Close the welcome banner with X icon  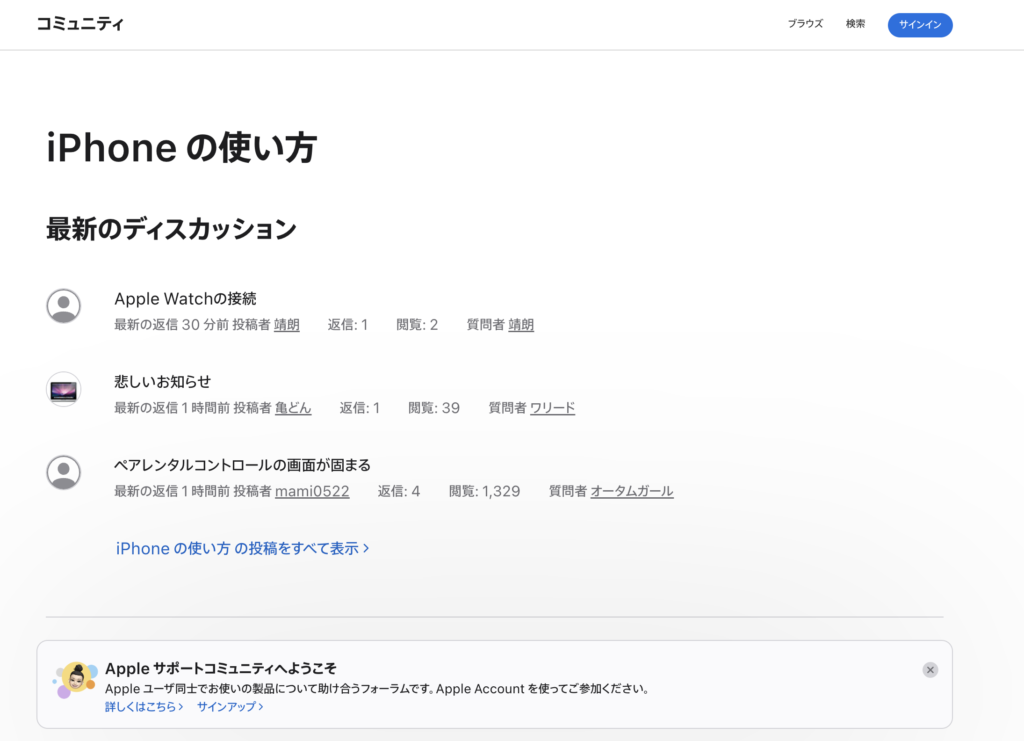click(930, 670)
